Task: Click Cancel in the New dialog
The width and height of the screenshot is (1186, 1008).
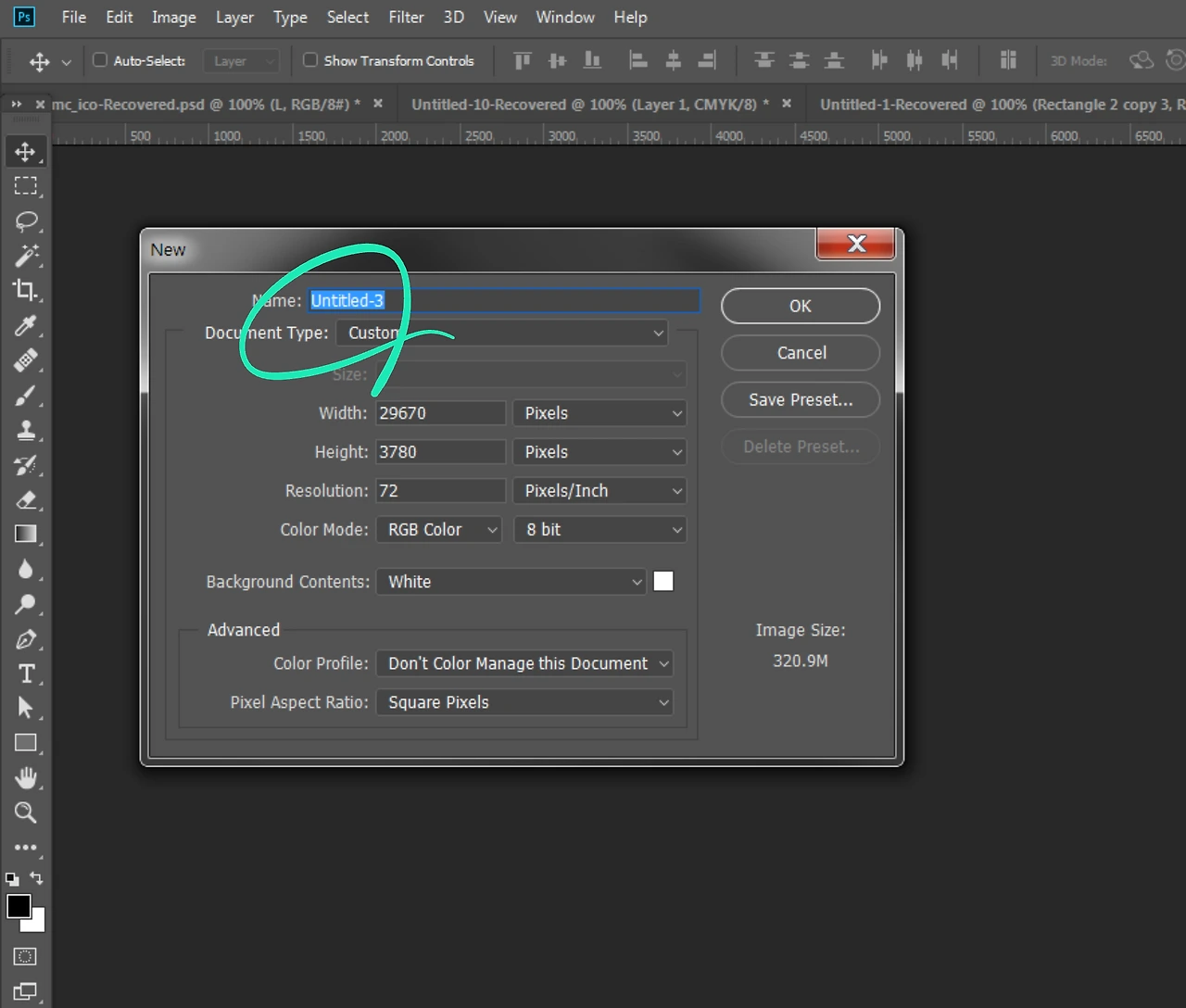Action: (801, 353)
